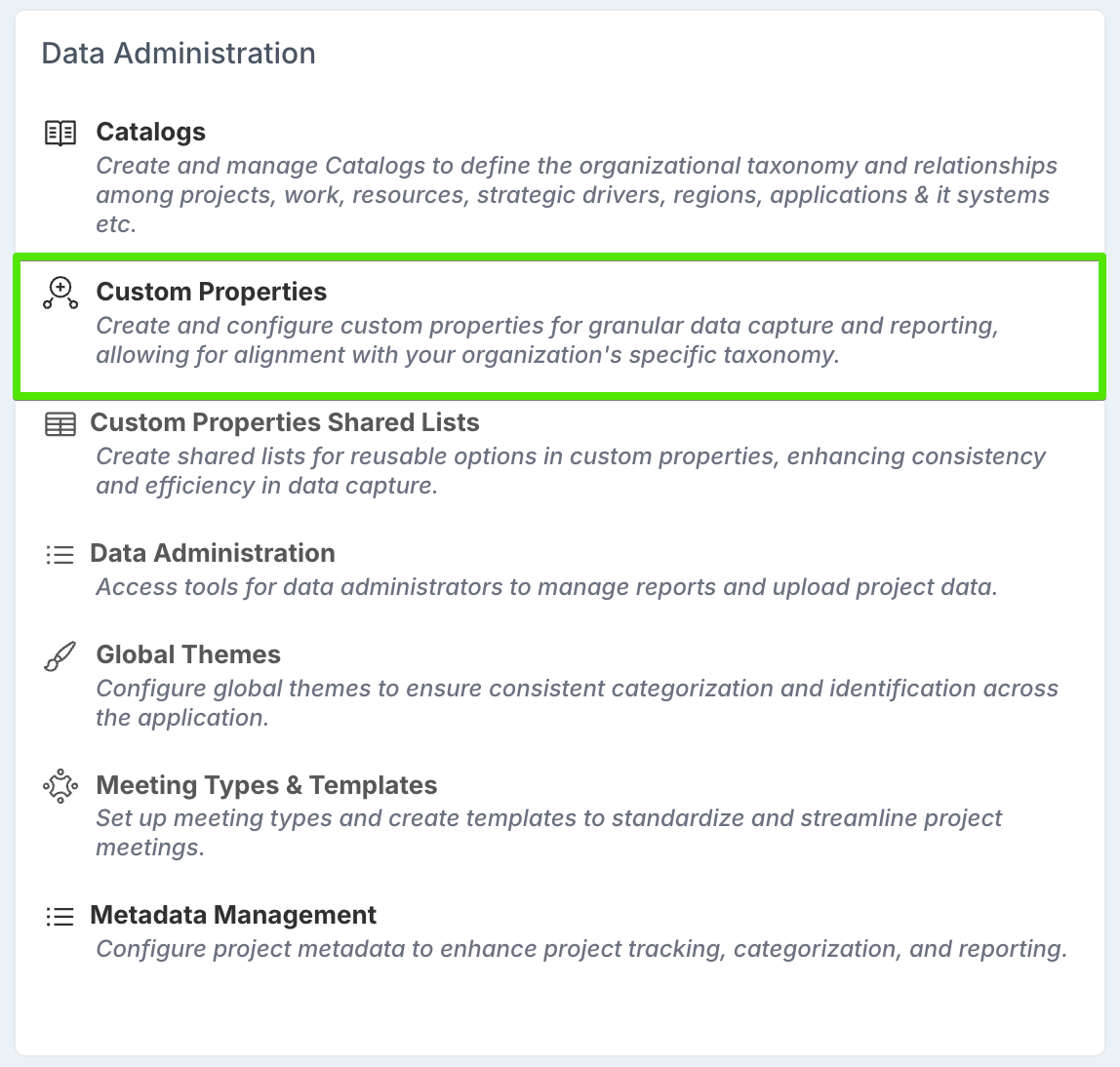Navigate to Metadata Management

tap(232, 915)
